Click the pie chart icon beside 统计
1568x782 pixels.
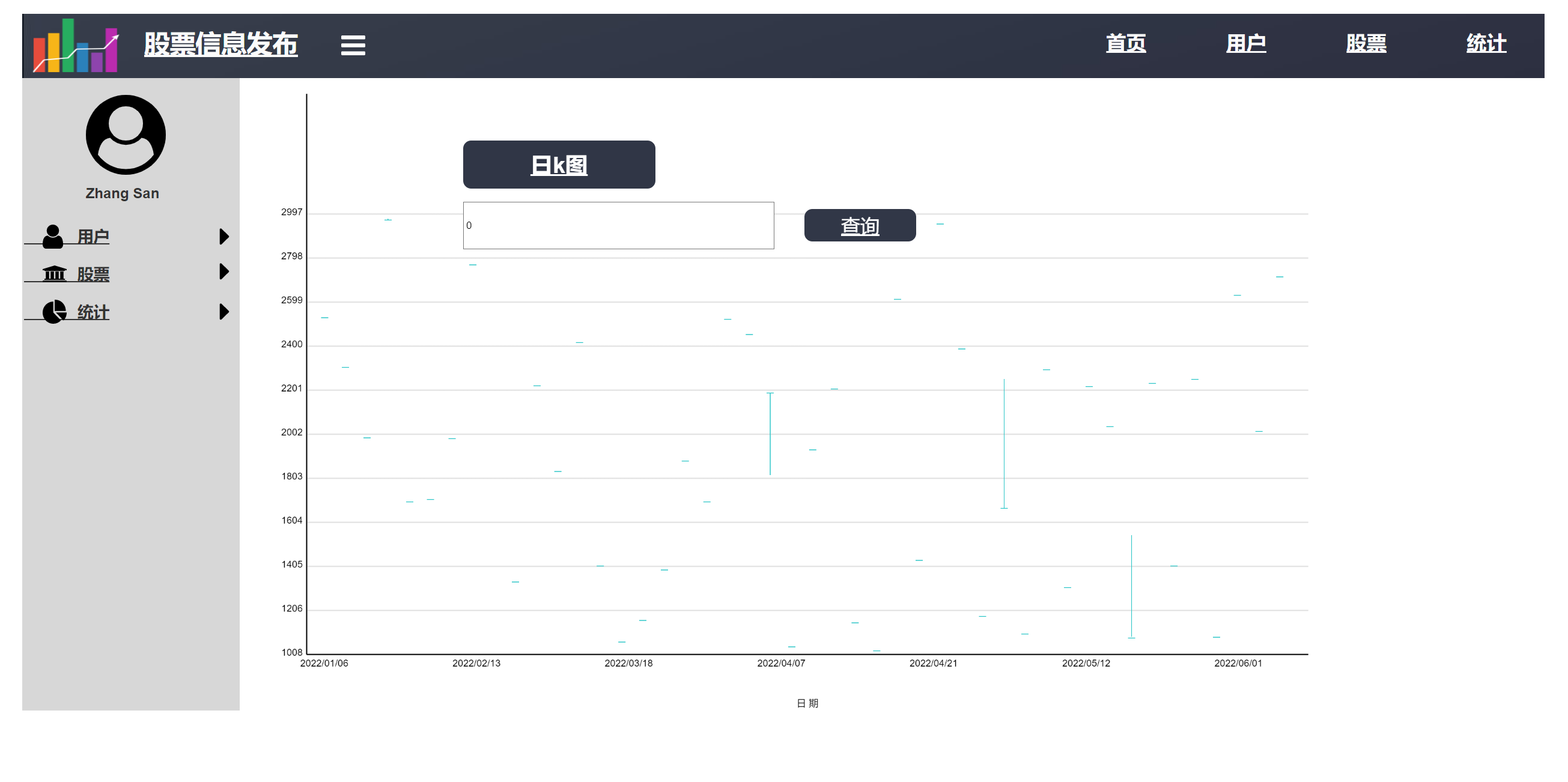(54, 312)
